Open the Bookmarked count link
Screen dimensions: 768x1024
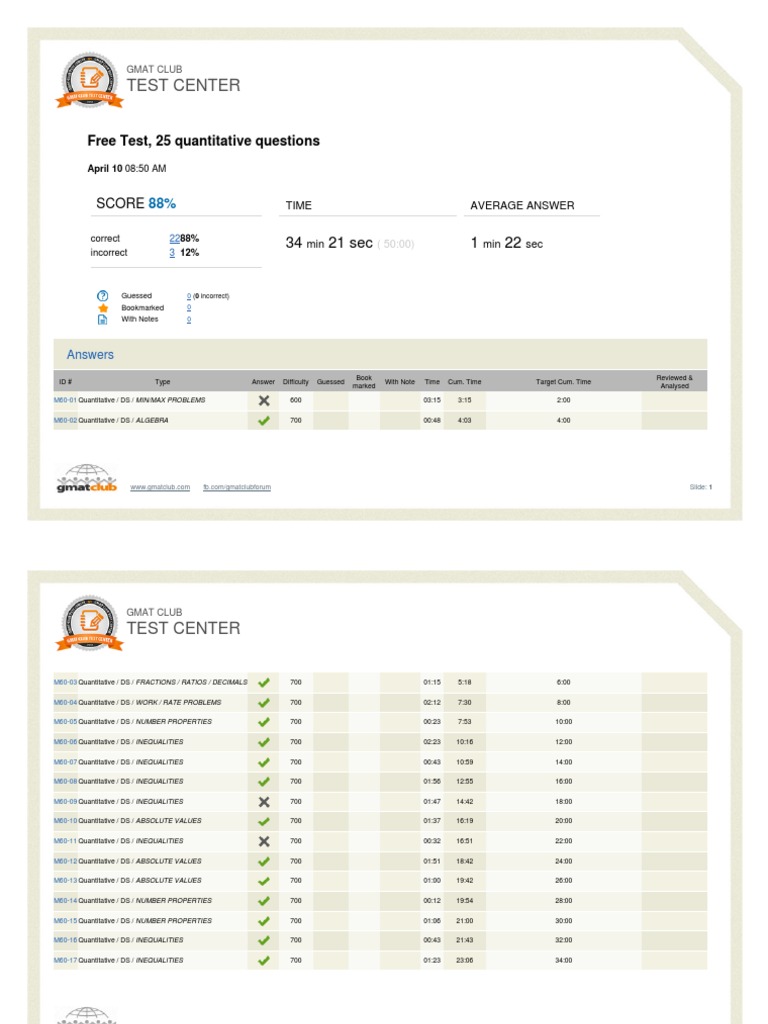pyautogui.click(x=189, y=308)
